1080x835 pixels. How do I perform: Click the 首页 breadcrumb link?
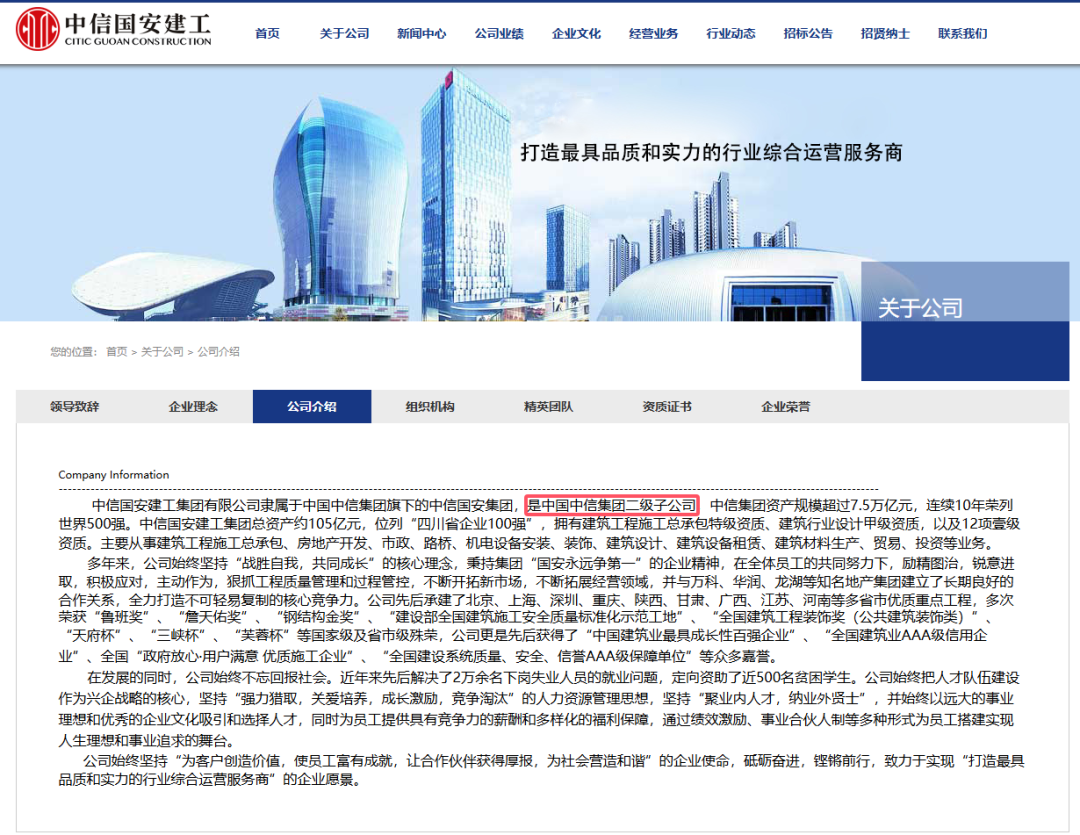click(x=116, y=351)
